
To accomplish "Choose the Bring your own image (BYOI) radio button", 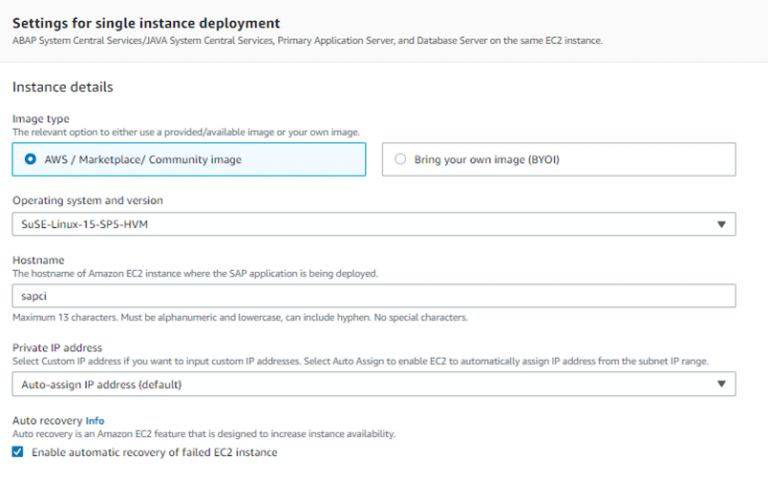I will [401, 159].
